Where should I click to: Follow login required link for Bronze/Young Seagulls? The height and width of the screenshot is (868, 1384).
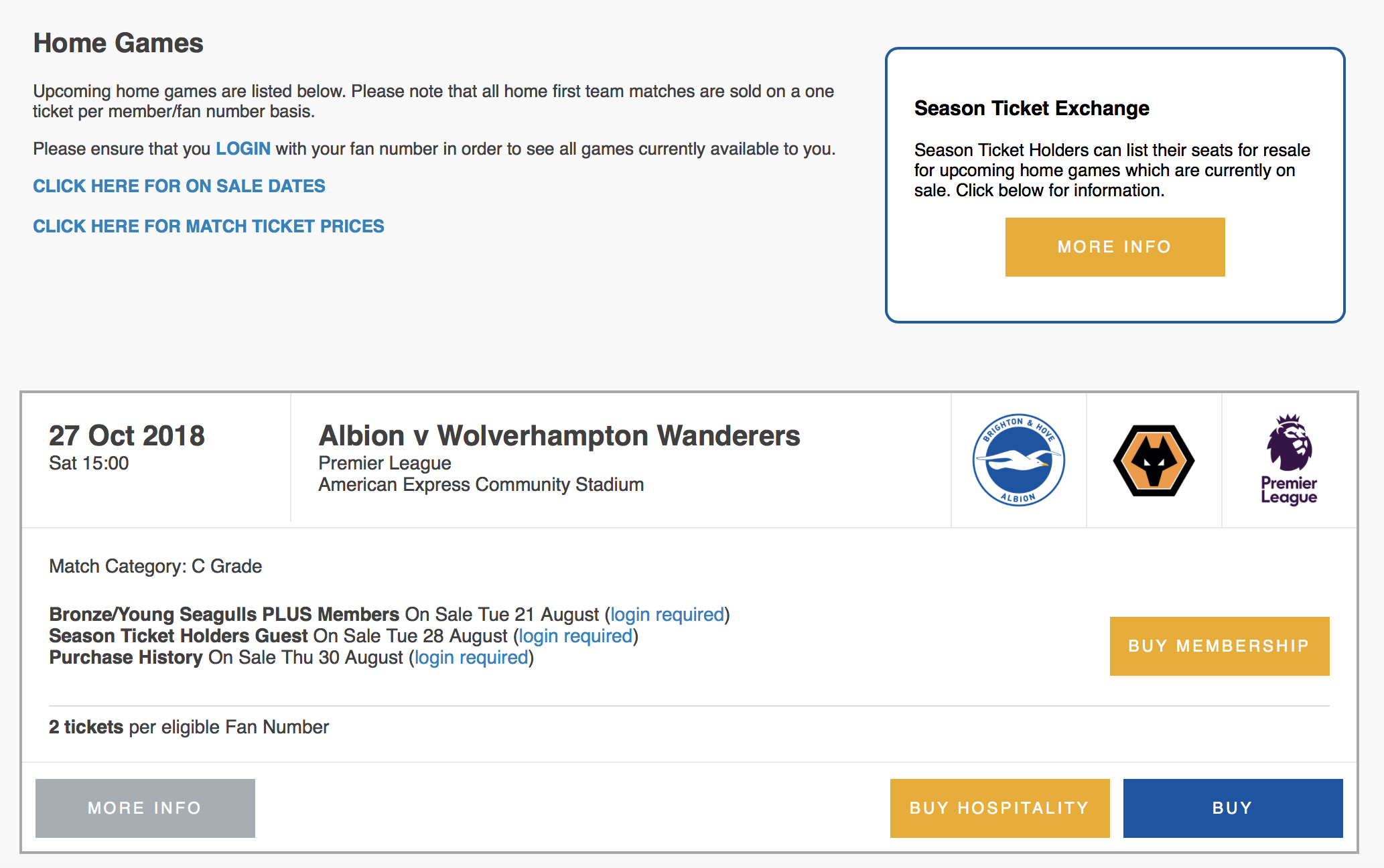pyautogui.click(x=667, y=615)
